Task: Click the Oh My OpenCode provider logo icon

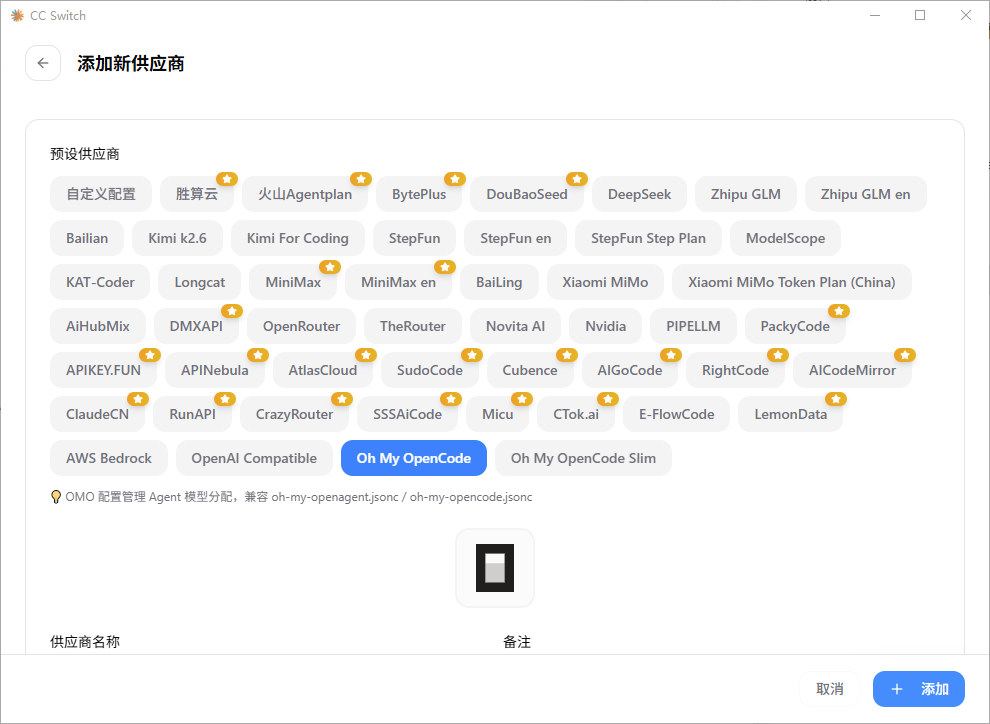Action: 495,568
